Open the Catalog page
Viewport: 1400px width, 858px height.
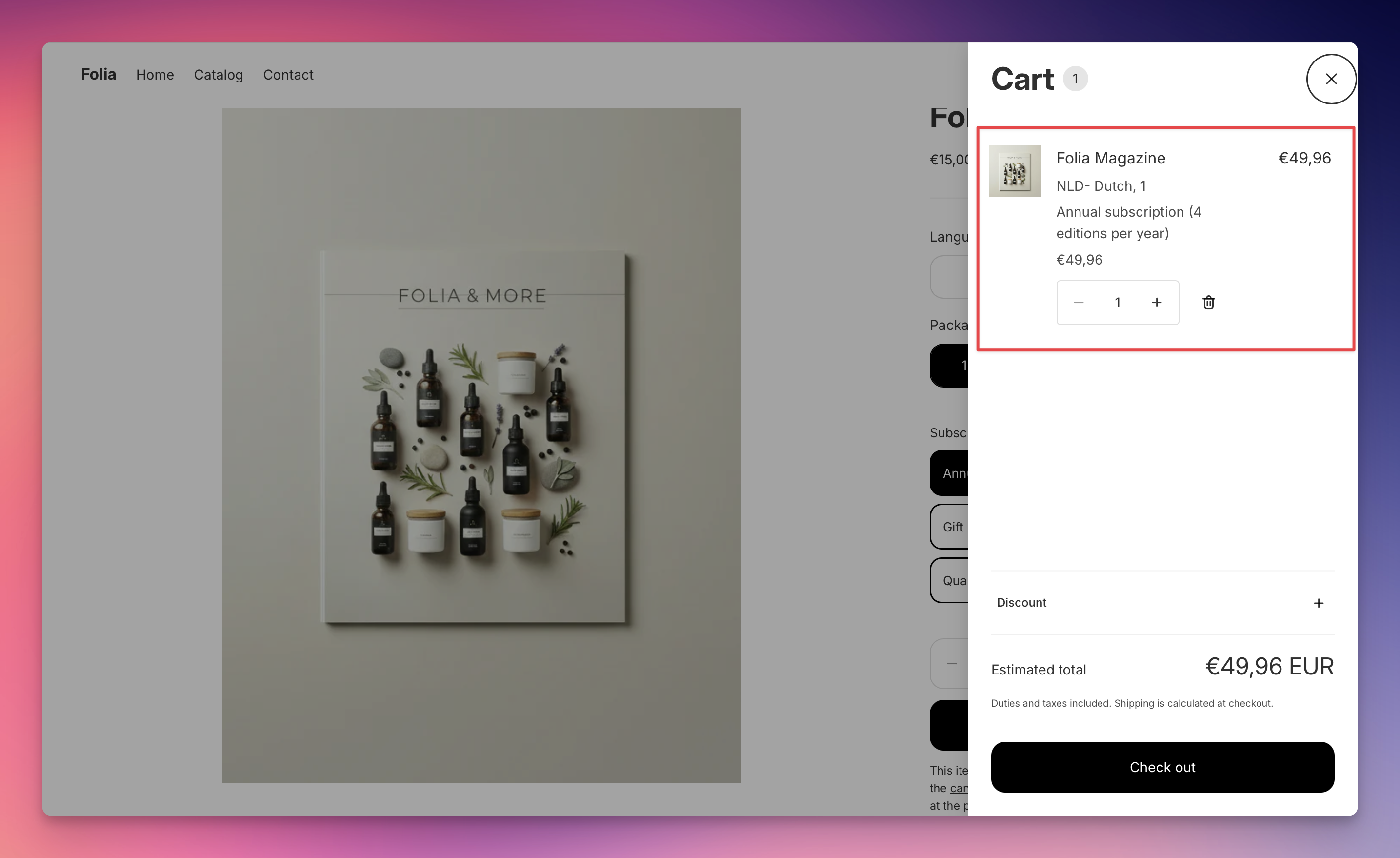tap(218, 75)
